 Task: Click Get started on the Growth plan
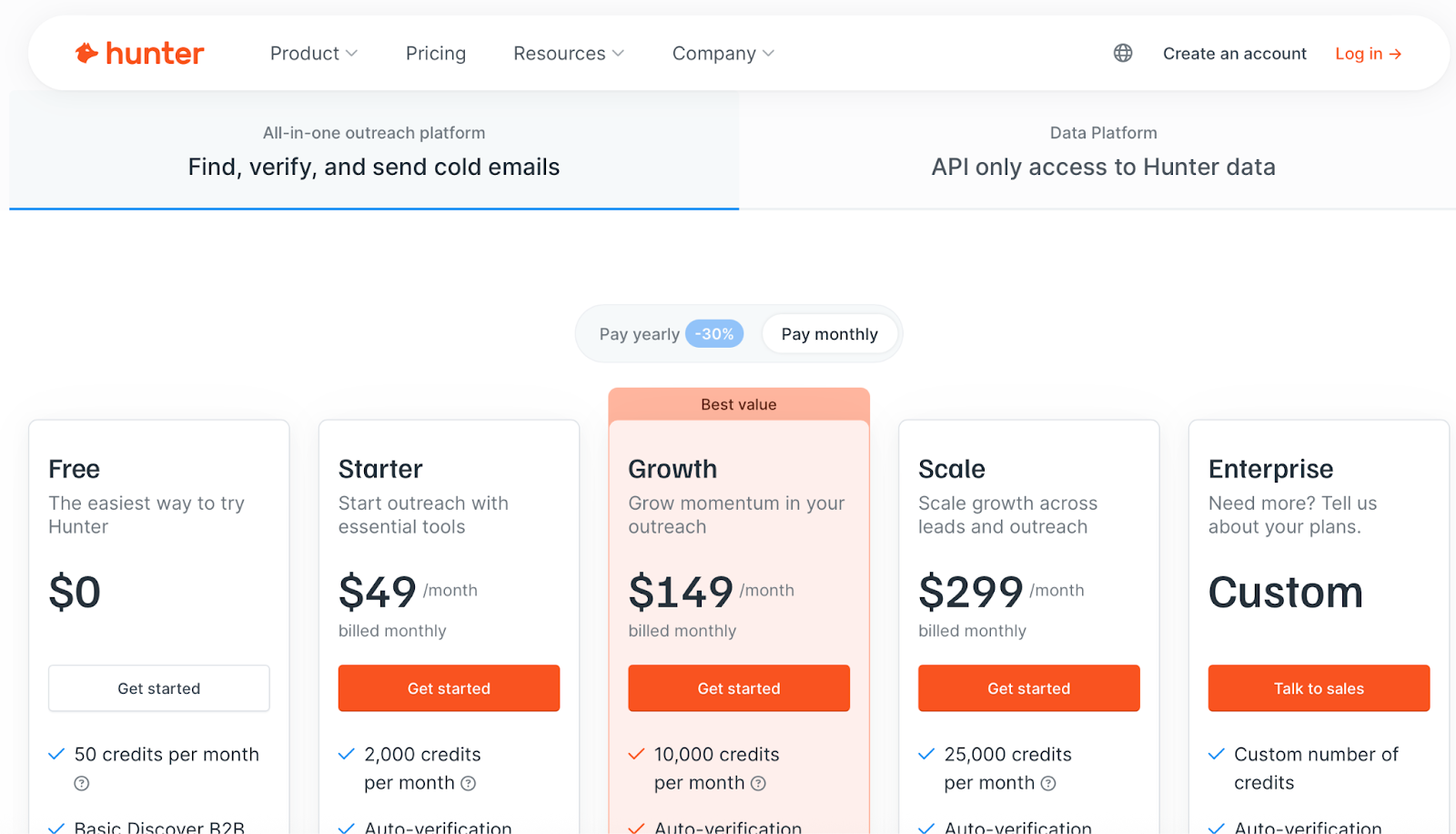click(x=738, y=688)
